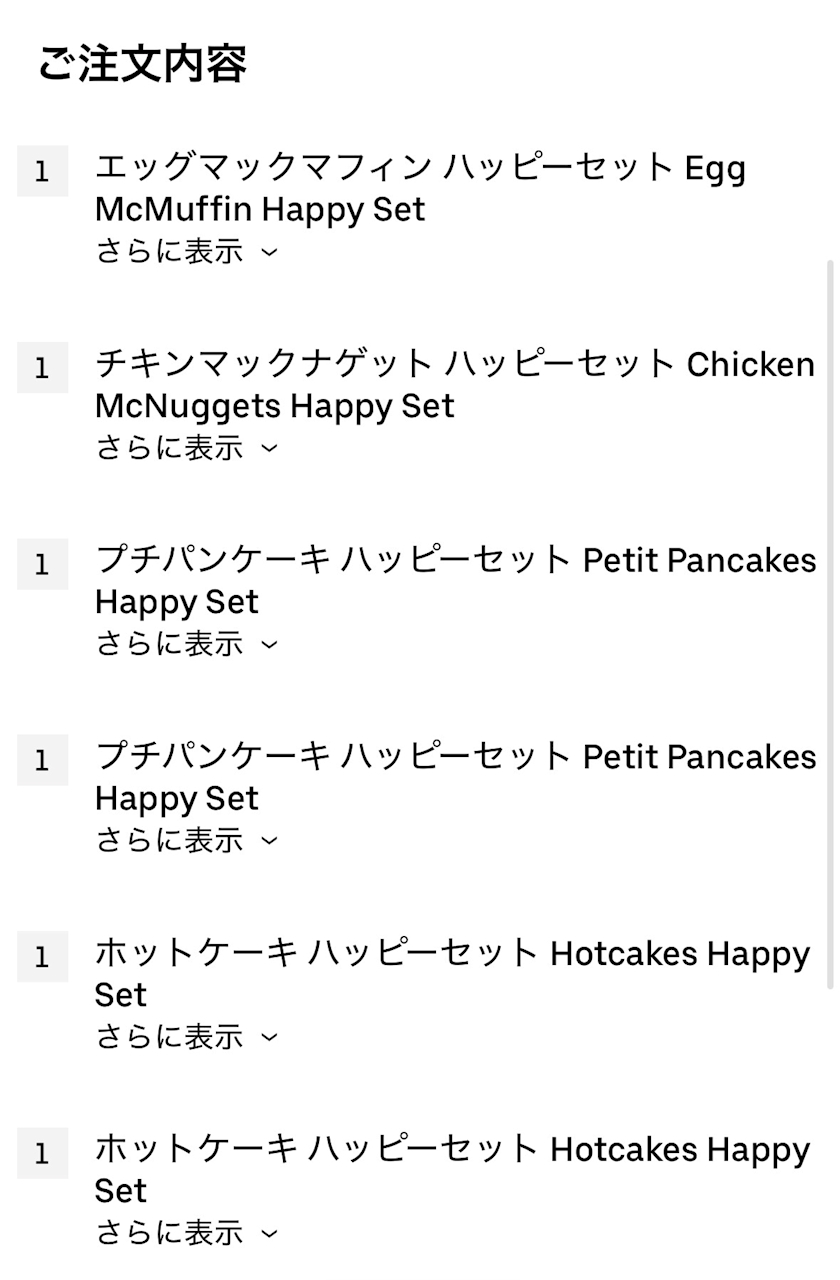Click quantity badge beside Egg McMuffin Happy Set
Viewport: 840px width, 1280px height.
coord(42,171)
